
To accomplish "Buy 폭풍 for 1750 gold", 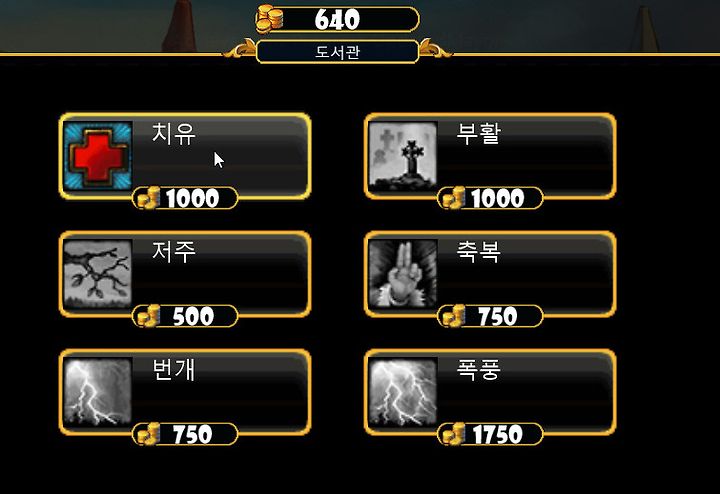I will click(x=490, y=434).
